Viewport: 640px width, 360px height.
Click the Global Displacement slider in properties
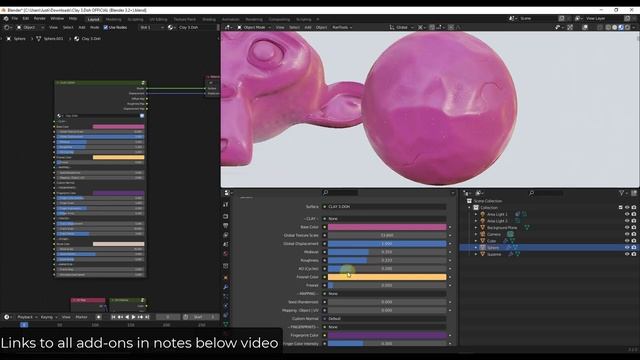(387, 244)
